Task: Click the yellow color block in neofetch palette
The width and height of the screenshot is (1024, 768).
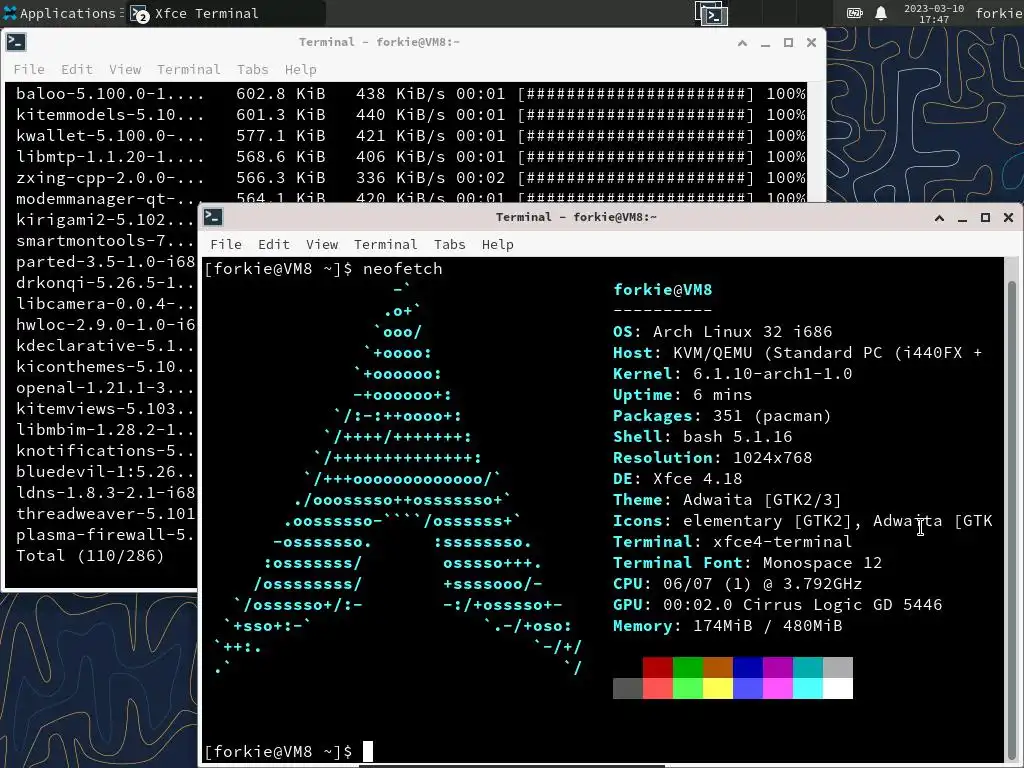Action: tap(718, 688)
